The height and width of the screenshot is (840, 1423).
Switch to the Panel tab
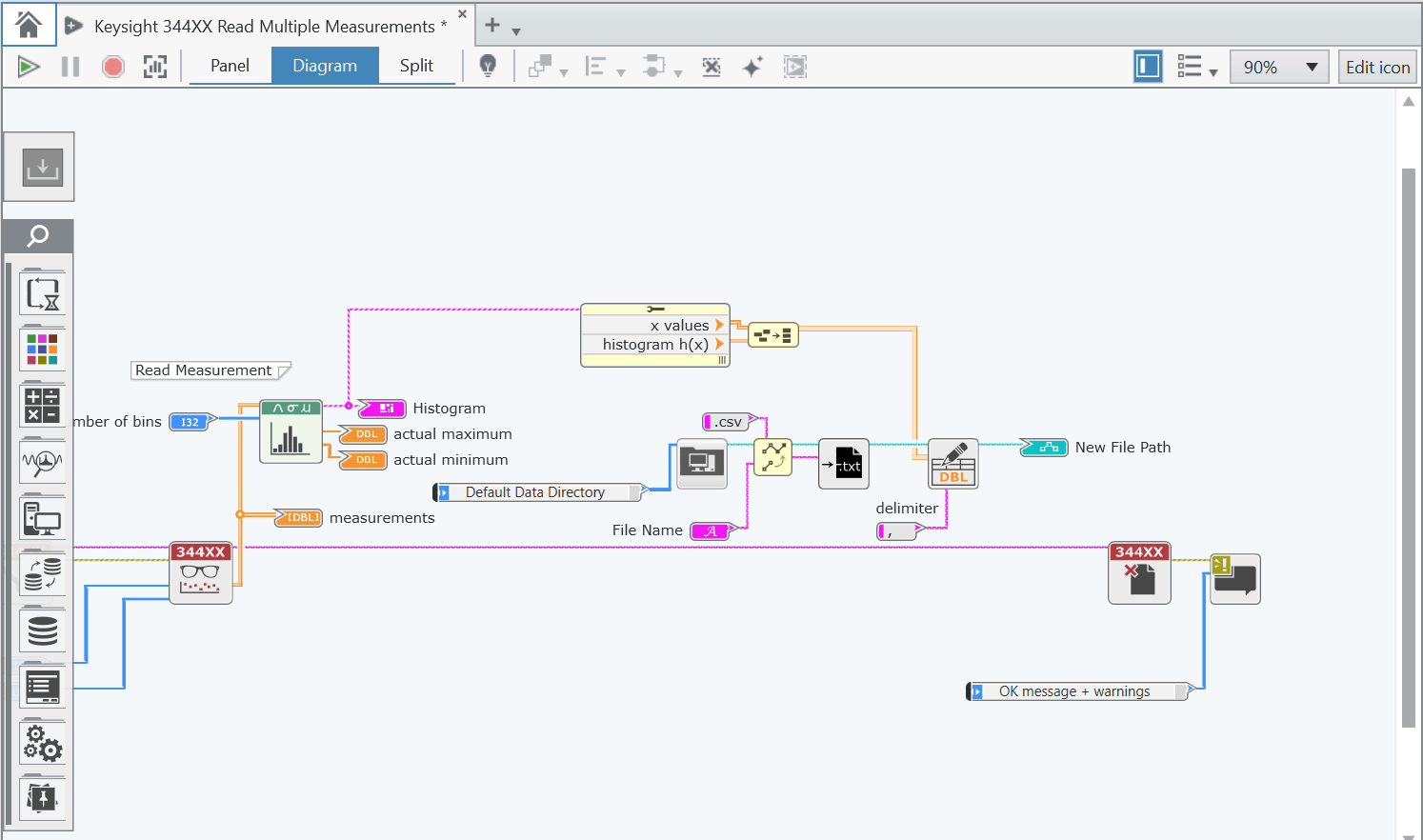click(x=229, y=66)
